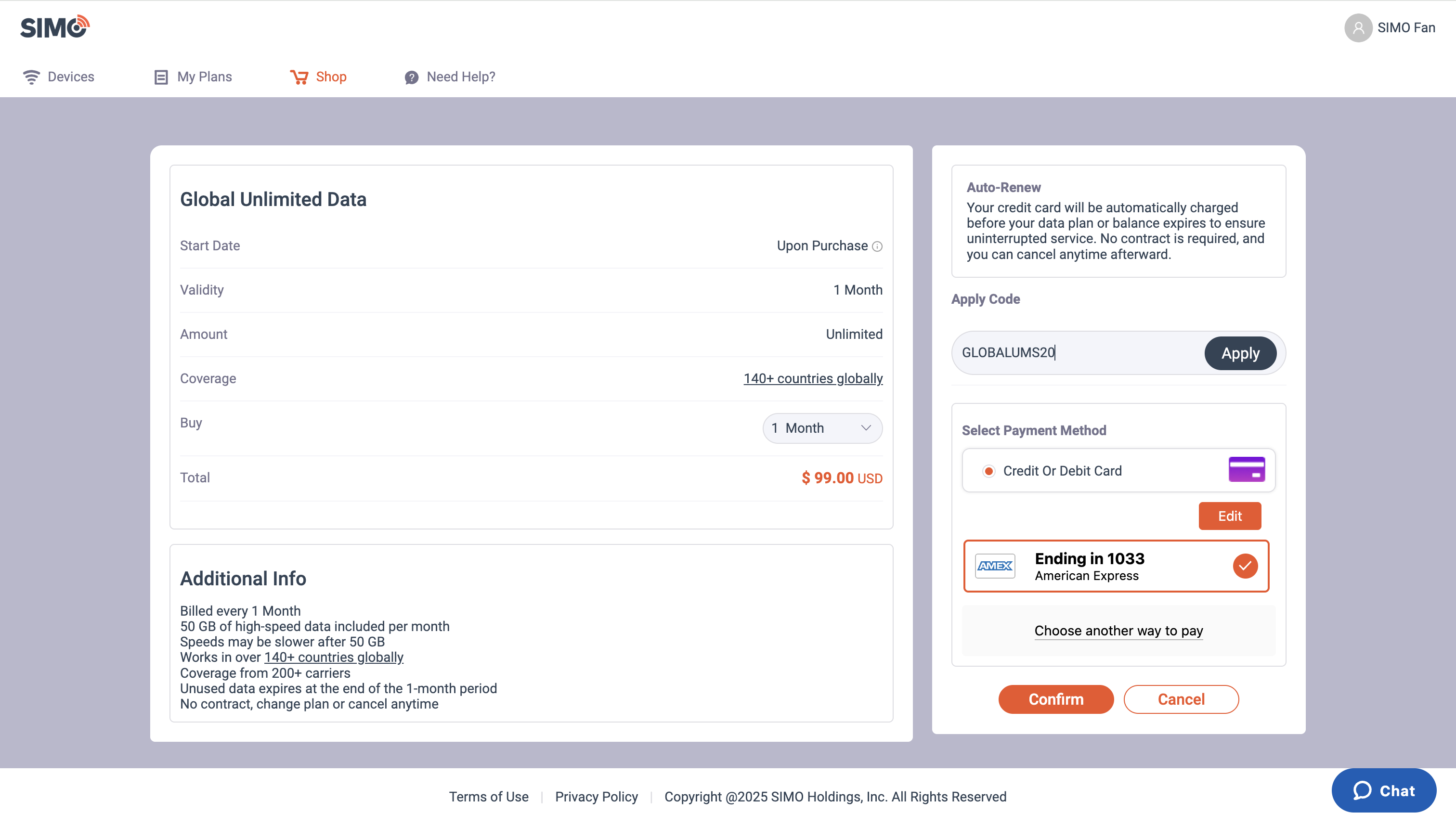Select Credit Or Debit Card radio button
1456x826 pixels.
[x=988, y=471]
